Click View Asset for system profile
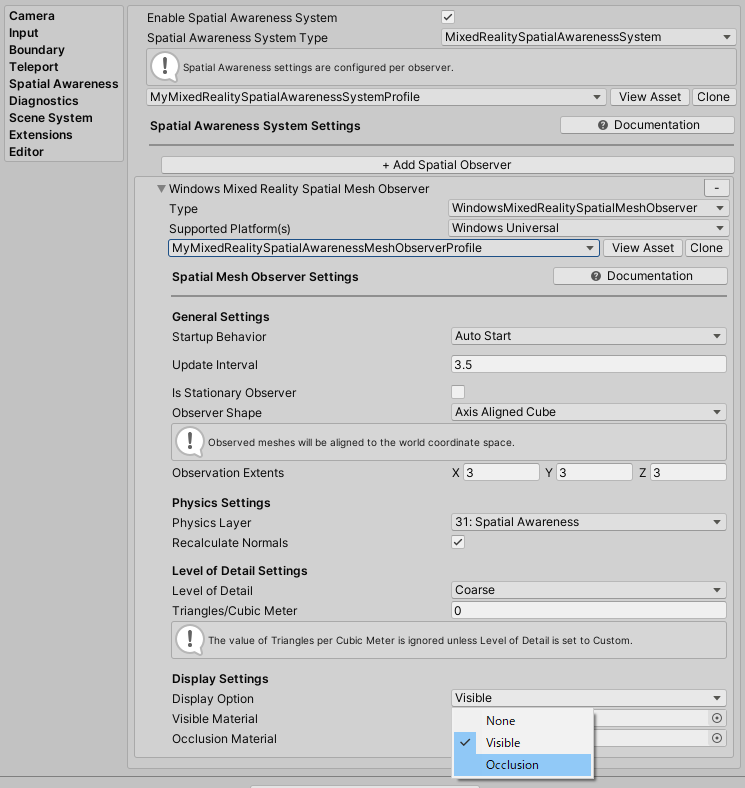The width and height of the screenshot is (745, 788). [649, 97]
